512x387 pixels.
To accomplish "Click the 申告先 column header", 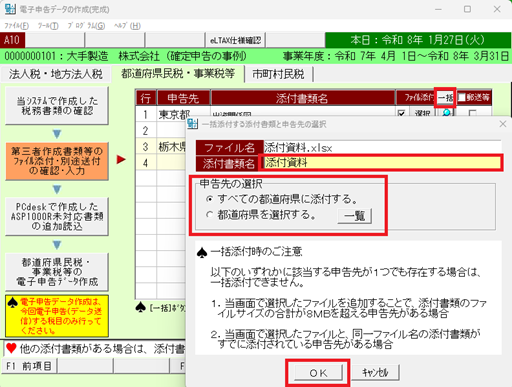I will tap(183, 98).
